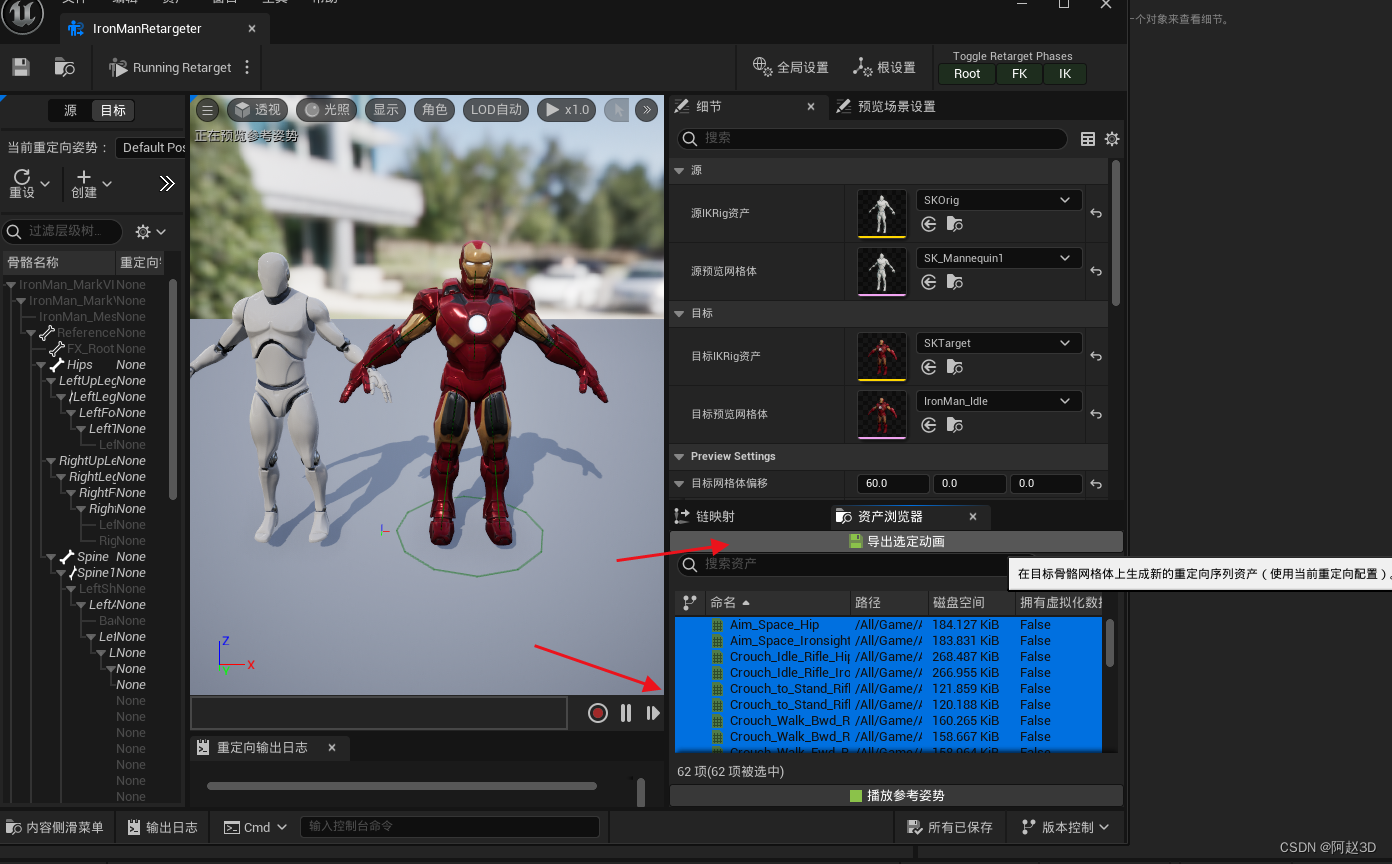Step forward one frame in viewport

[653, 713]
